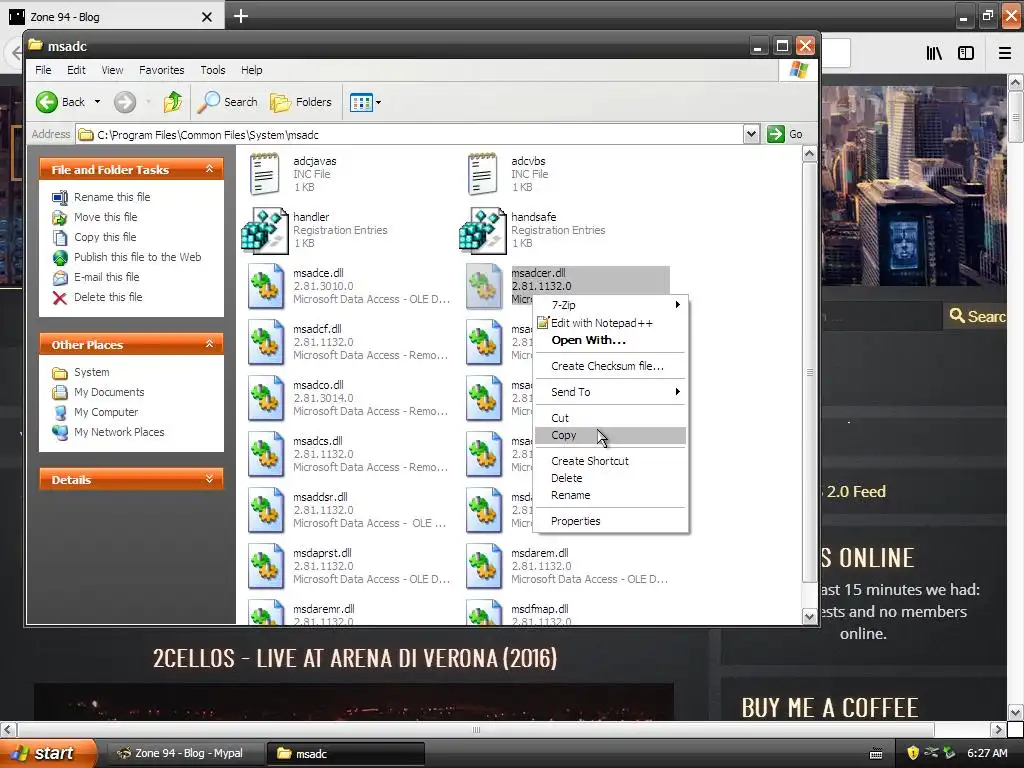Click E-mail this file
Image resolution: width=1024 pixels, height=768 pixels.
tap(106, 277)
